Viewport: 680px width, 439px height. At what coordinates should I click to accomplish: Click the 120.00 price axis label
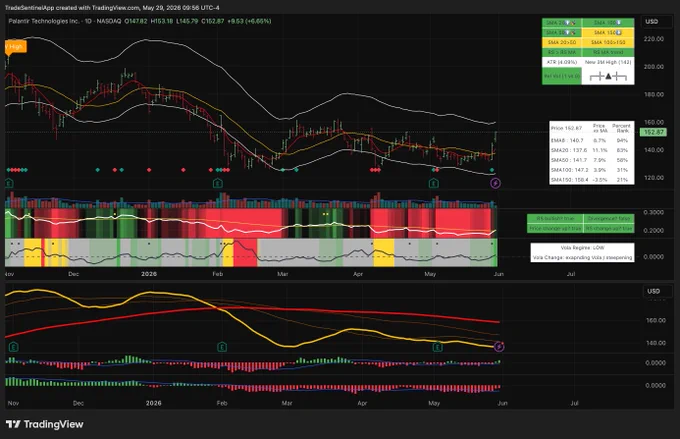click(654, 177)
